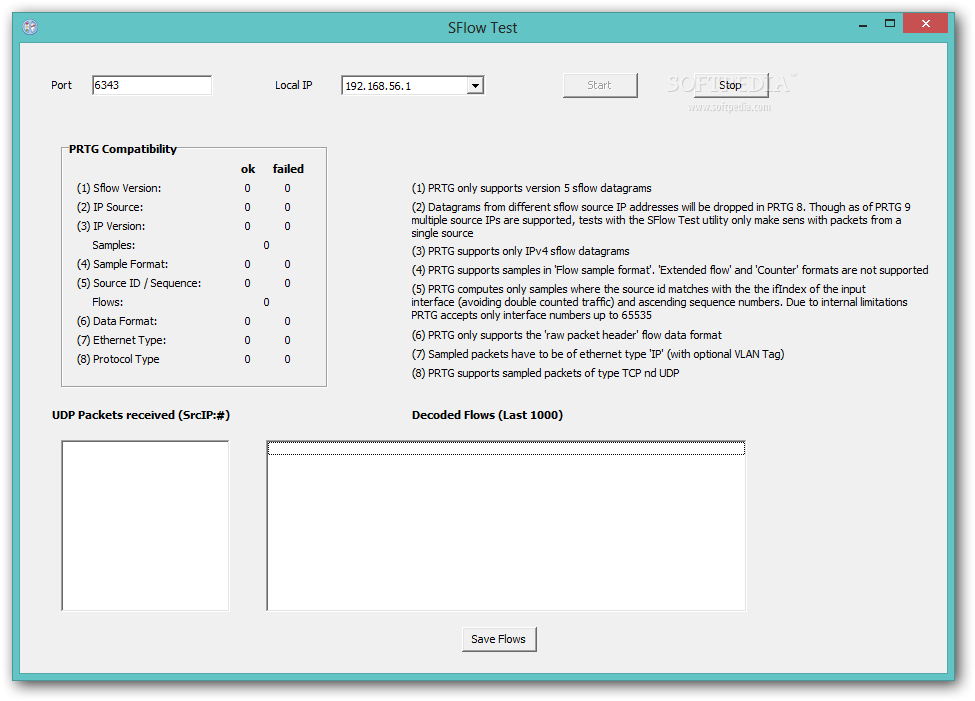975x701 pixels.
Task: Click the '(3) IP Version:' label
Action: click(x=111, y=226)
